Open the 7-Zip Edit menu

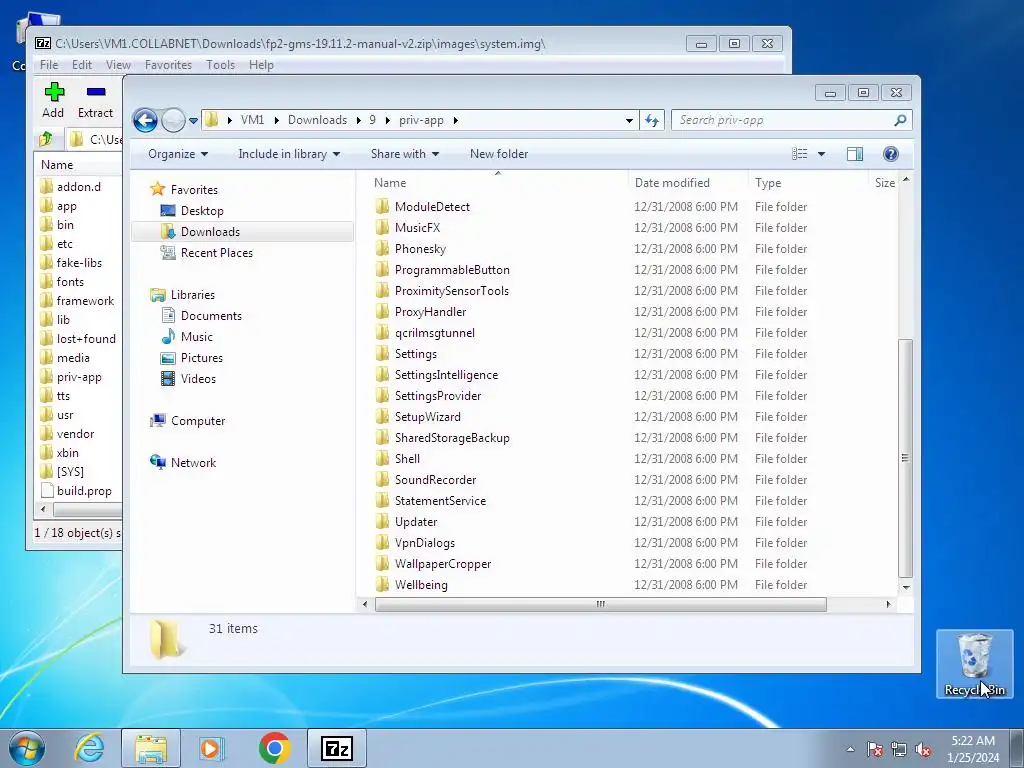(82, 65)
